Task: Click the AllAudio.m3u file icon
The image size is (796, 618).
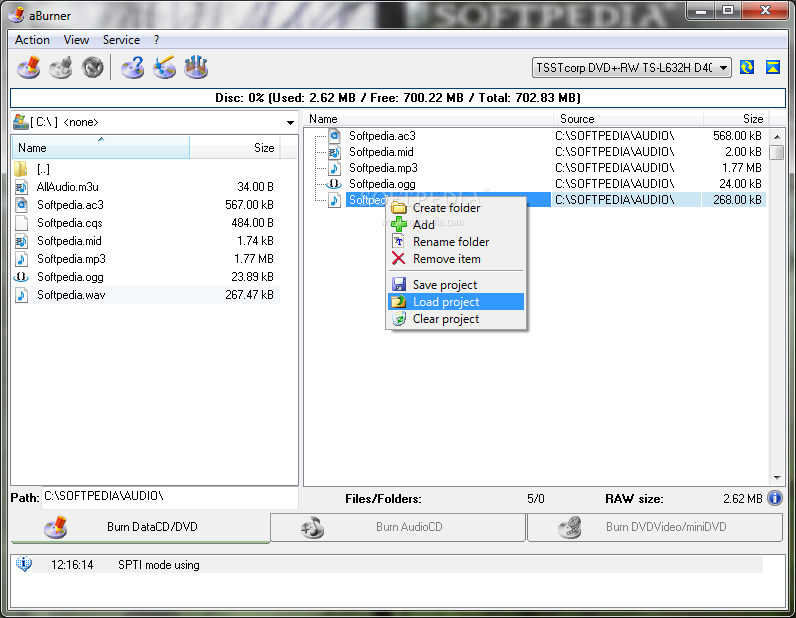Action: click(21, 187)
